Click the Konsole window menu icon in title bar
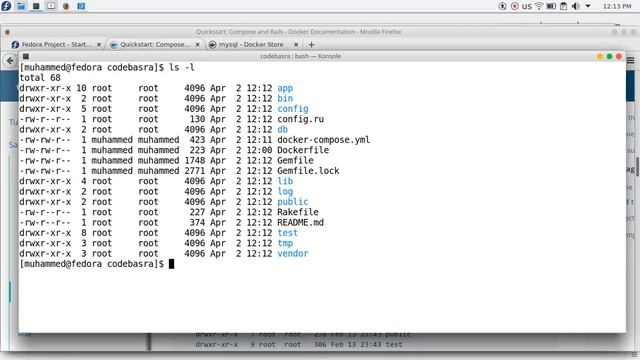The height and width of the screenshot is (360, 640). (x=26, y=56)
